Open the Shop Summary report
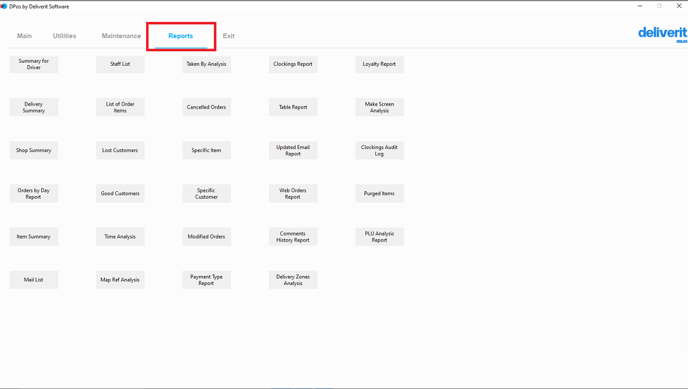The height and width of the screenshot is (389, 688). point(34,150)
